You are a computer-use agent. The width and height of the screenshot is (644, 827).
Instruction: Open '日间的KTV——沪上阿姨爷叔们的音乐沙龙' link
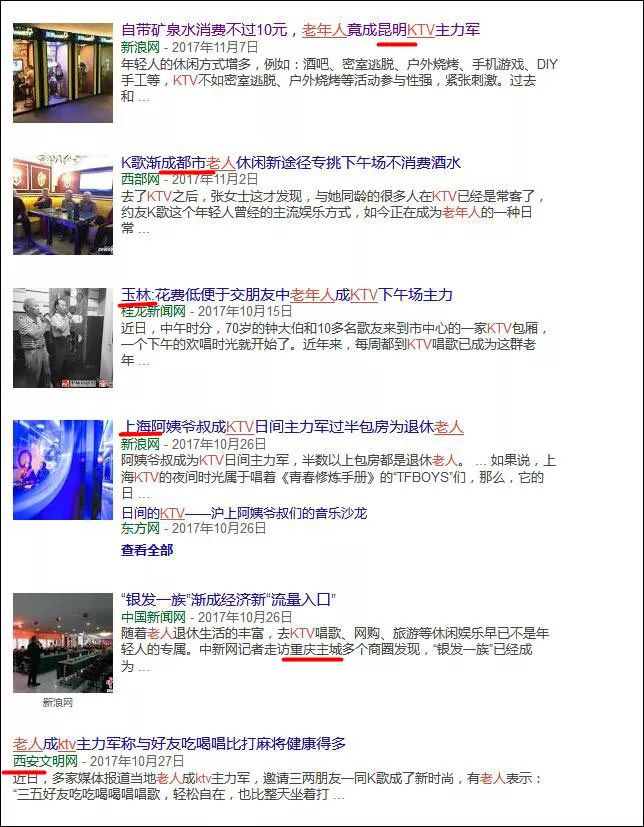244,513
